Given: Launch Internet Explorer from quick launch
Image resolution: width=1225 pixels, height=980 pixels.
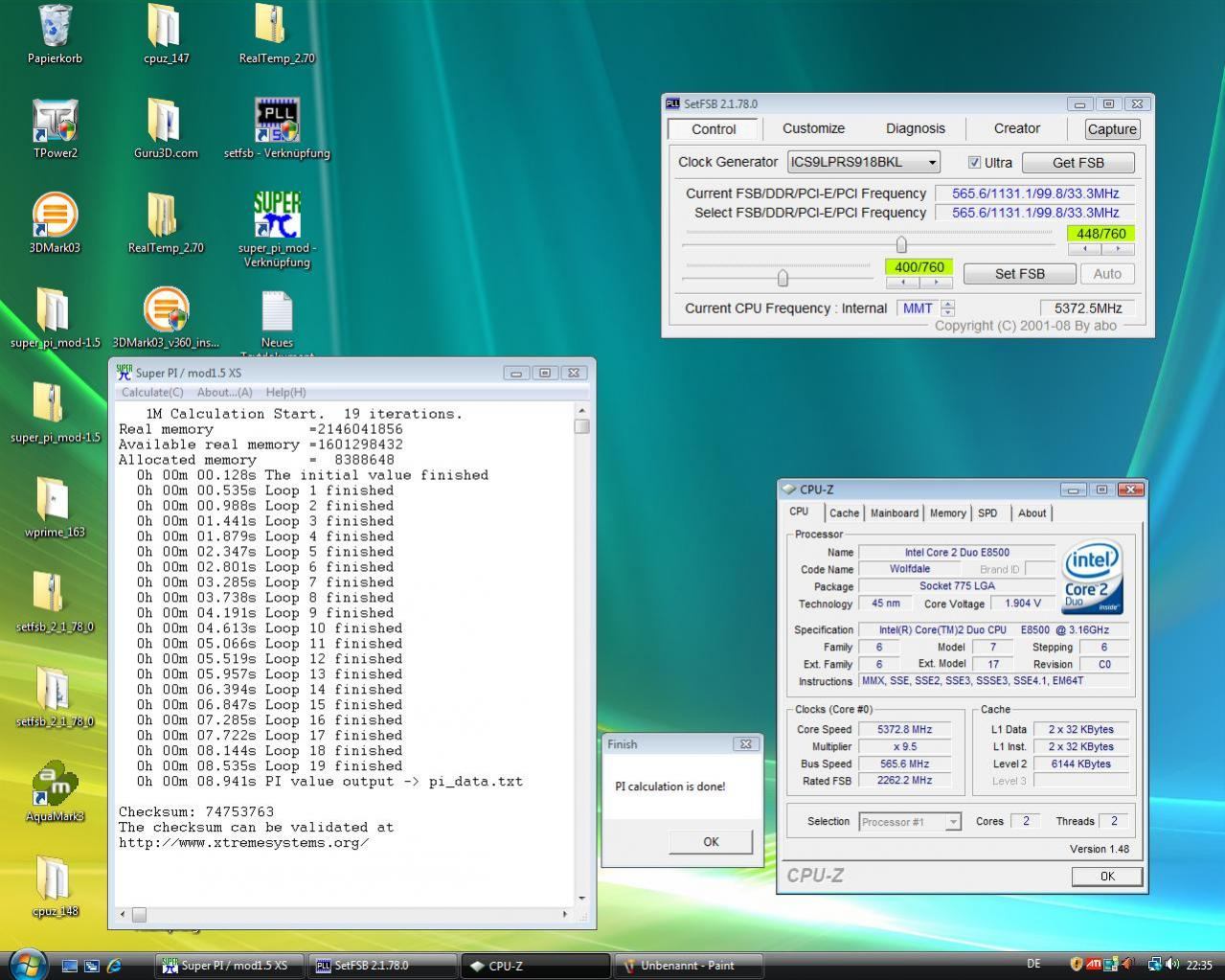Looking at the screenshot, I should (x=115, y=966).
